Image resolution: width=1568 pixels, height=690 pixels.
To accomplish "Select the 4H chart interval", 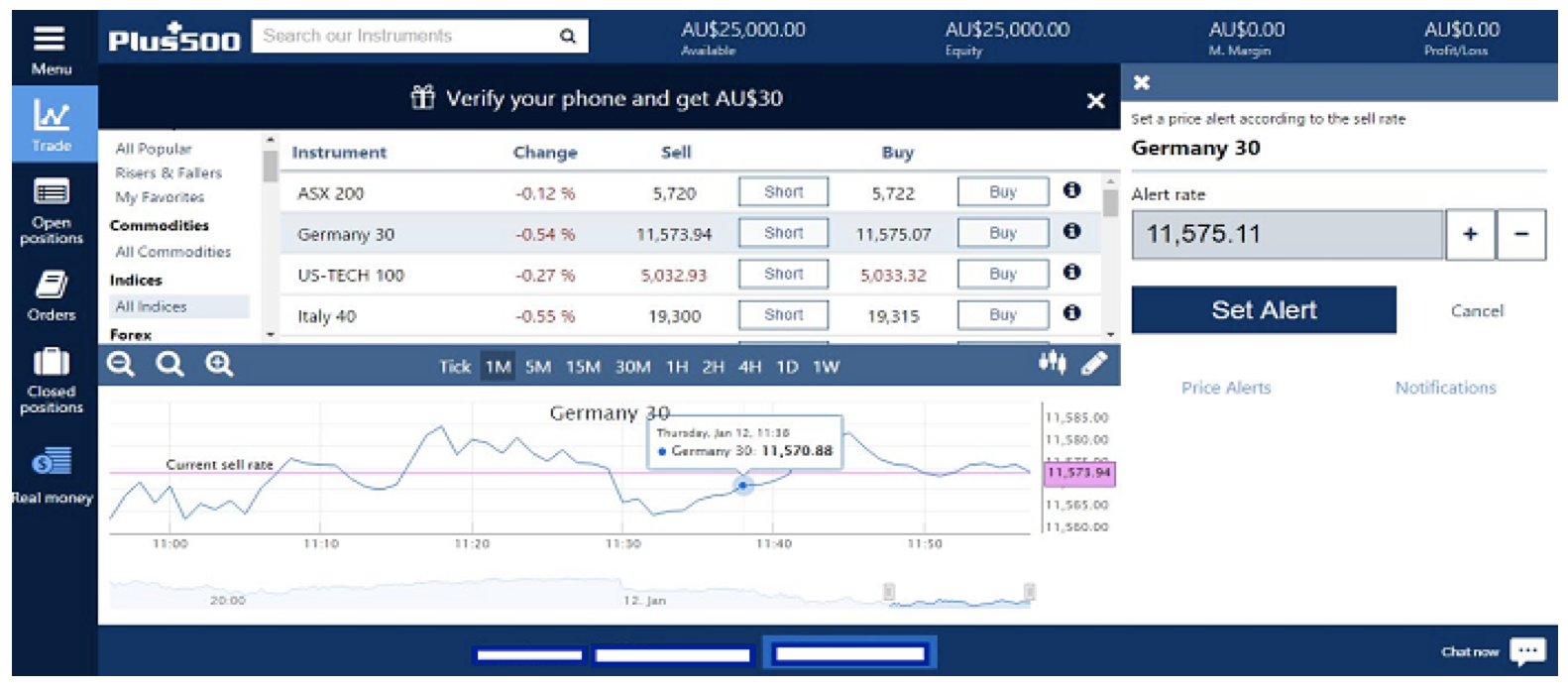I will coord(750,367).
